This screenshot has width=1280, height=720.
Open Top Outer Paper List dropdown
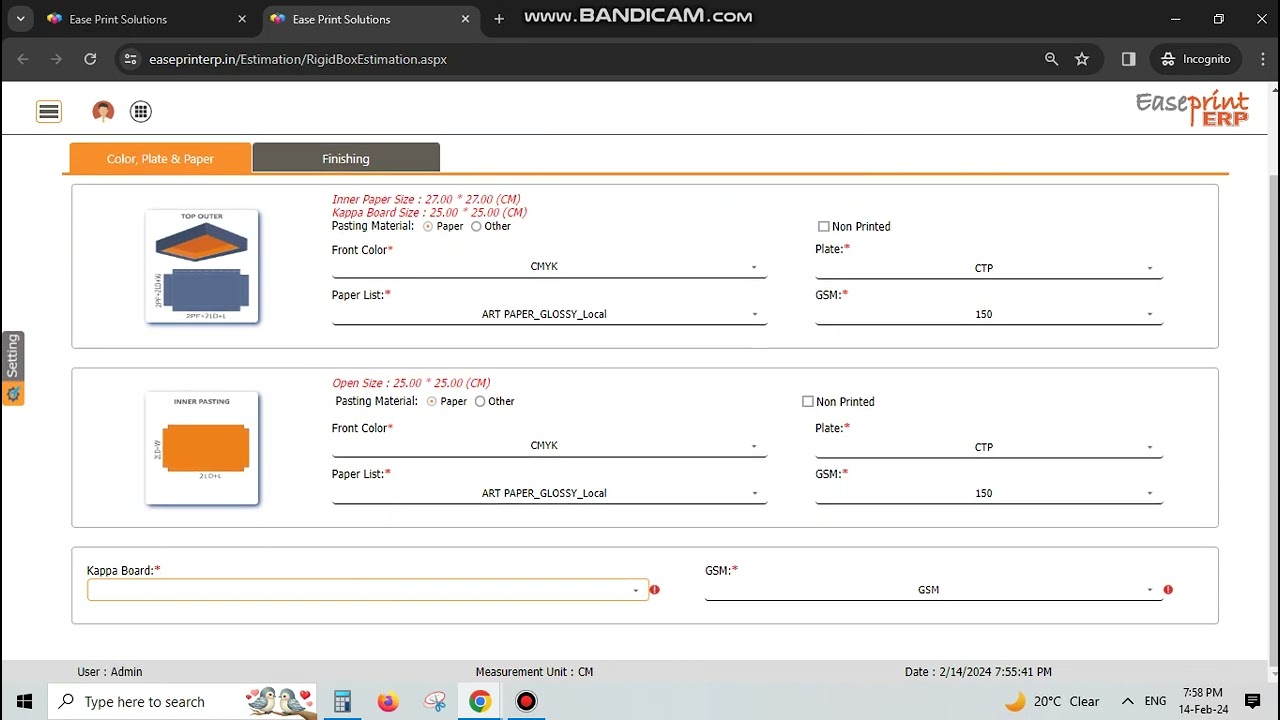pos(549,314)
